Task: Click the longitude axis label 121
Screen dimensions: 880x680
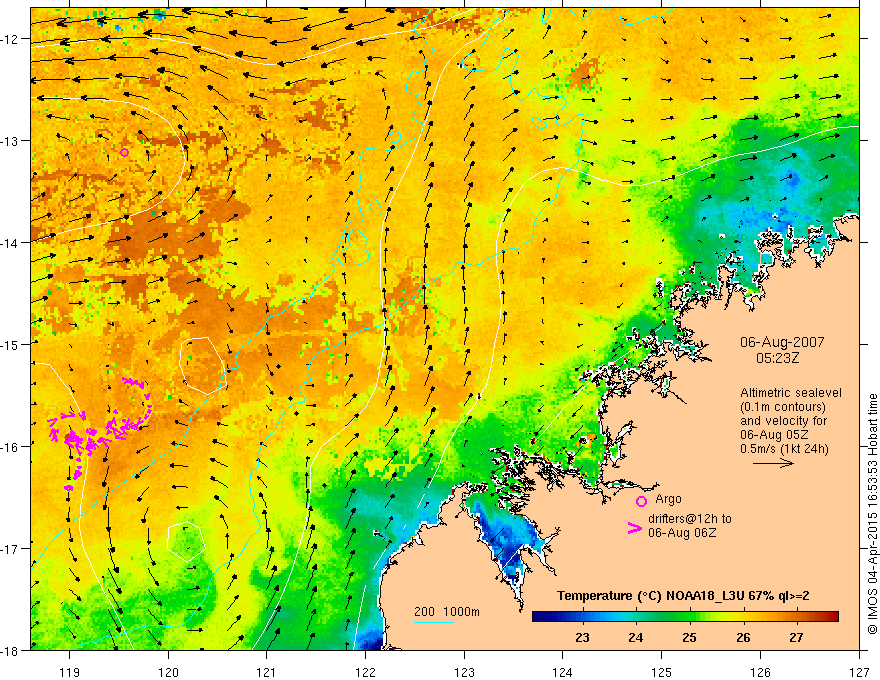Action: (x=267, y=672)
